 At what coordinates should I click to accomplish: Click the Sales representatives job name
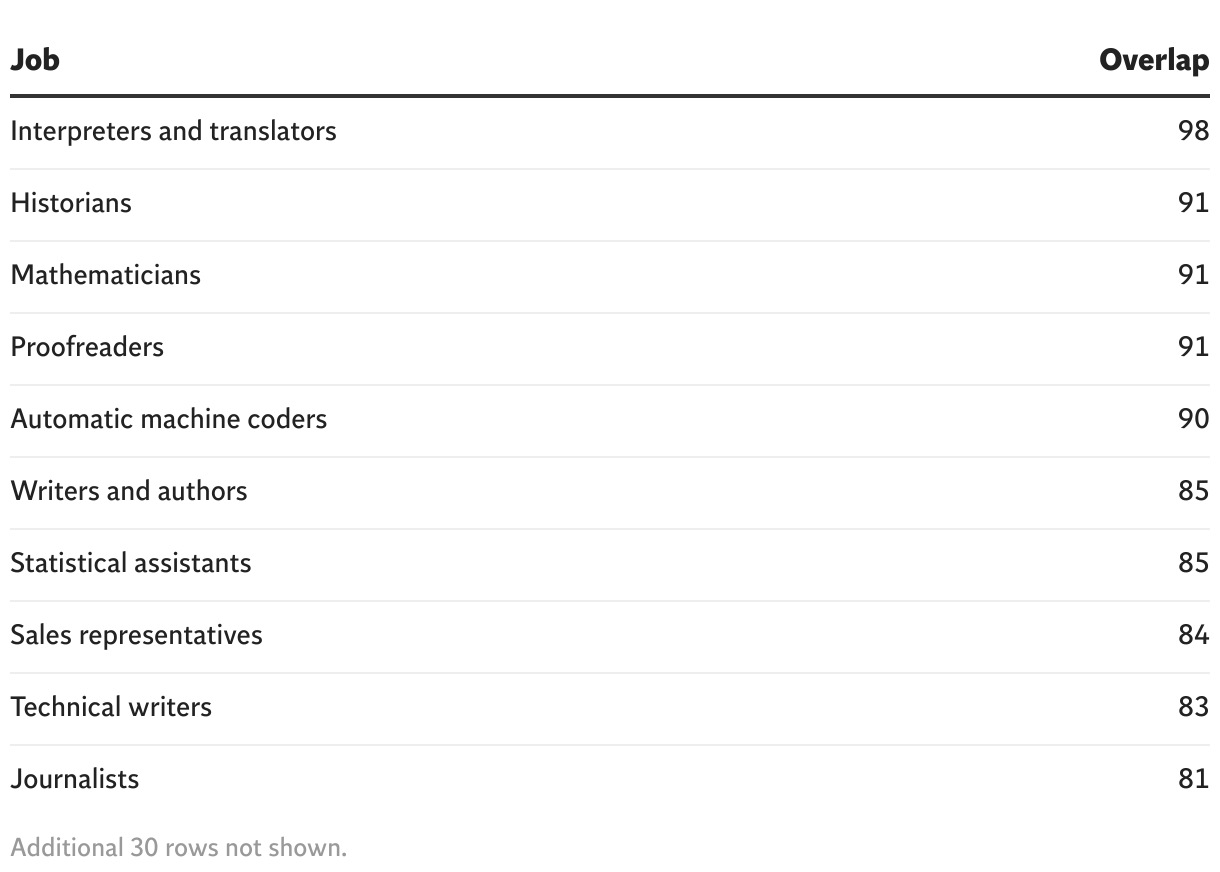point(136,635)
